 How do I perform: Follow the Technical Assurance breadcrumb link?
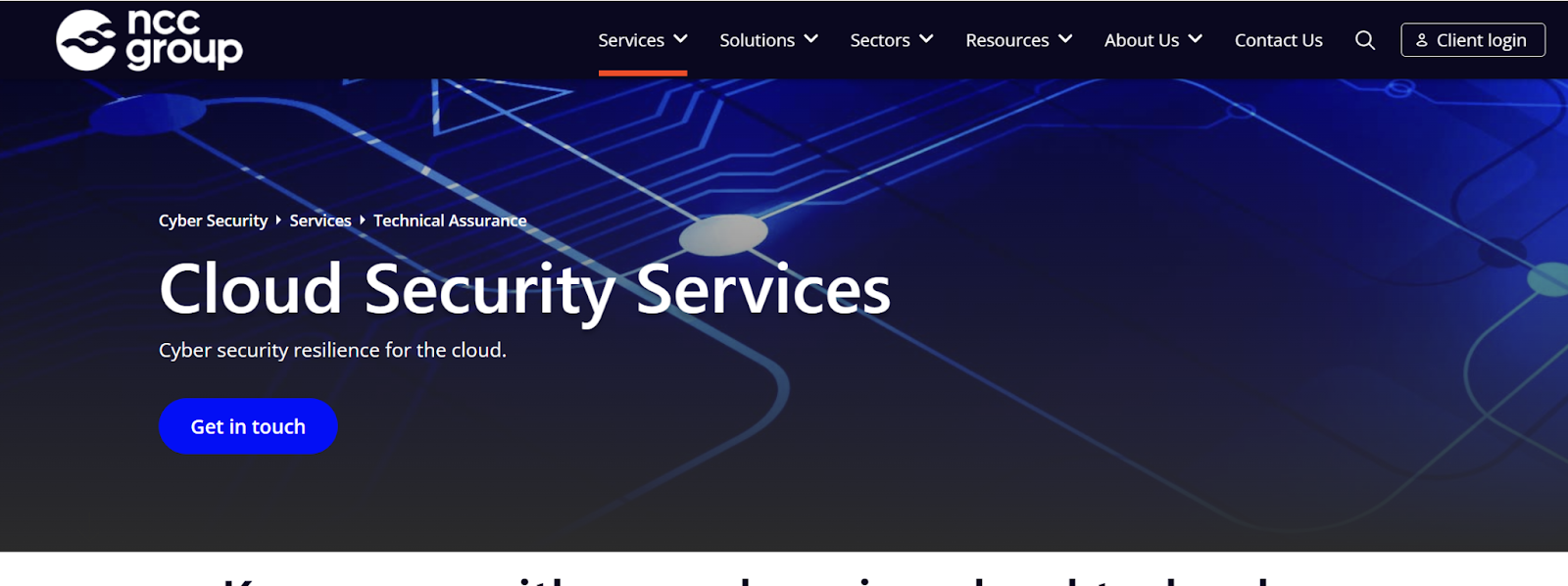coord(450,220)
